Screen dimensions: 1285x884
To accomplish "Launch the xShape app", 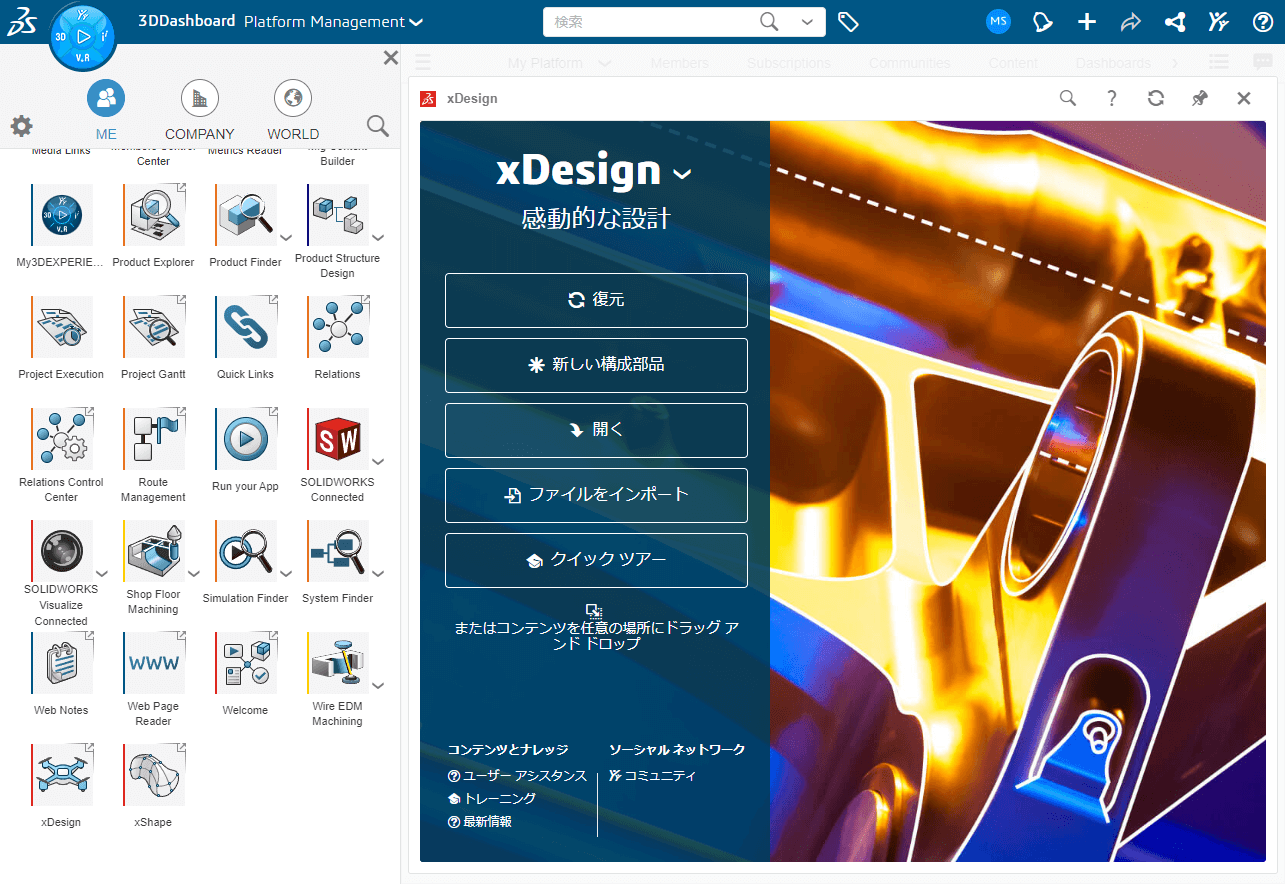I will click(x=152, y=774).
